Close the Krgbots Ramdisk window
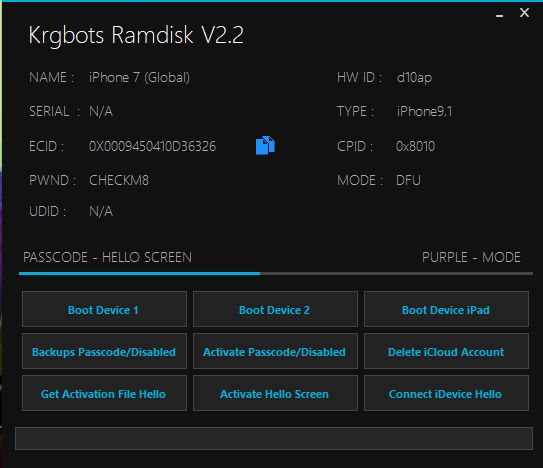The width and height of the screenshot is (543, 468). click(x=524, y=13)
